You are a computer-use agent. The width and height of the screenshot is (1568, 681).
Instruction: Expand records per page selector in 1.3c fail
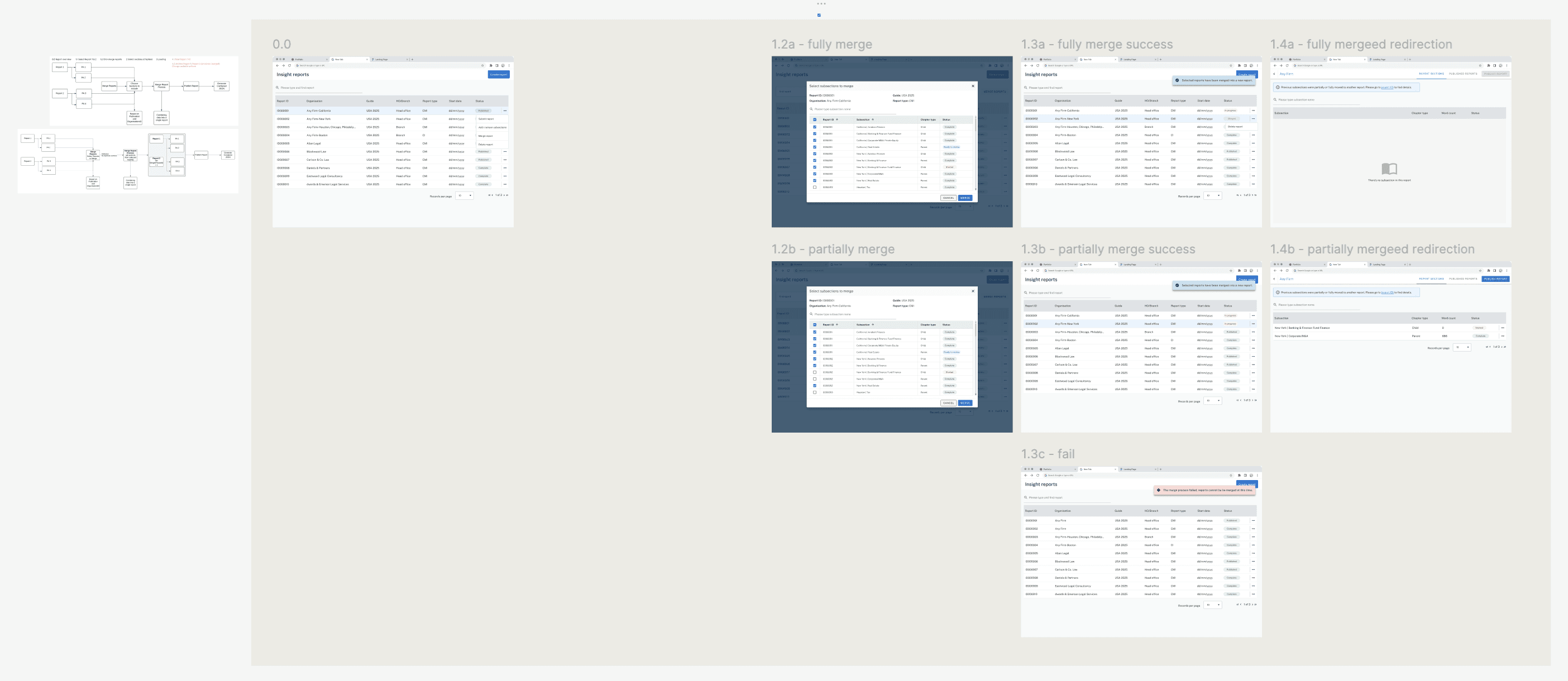(x=1213, y=605)
